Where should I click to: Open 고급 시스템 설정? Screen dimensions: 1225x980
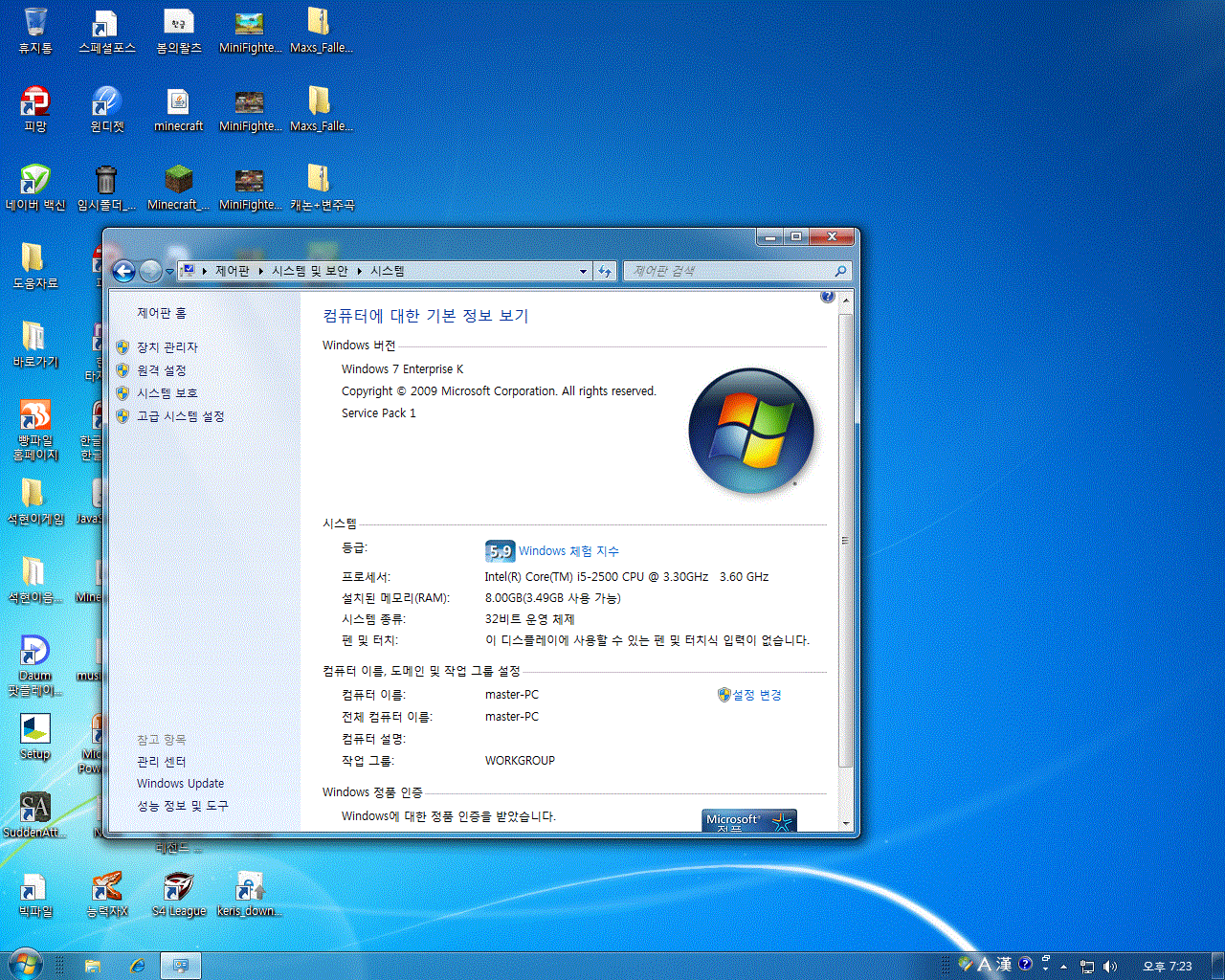181,416
